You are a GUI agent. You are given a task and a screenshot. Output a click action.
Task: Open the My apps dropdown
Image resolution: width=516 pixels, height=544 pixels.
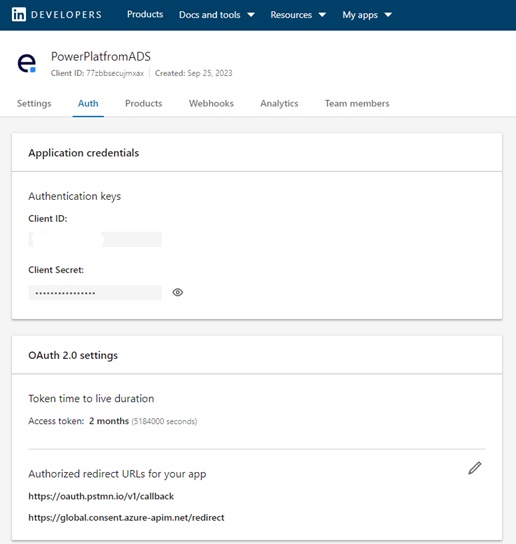coord(367,15)
